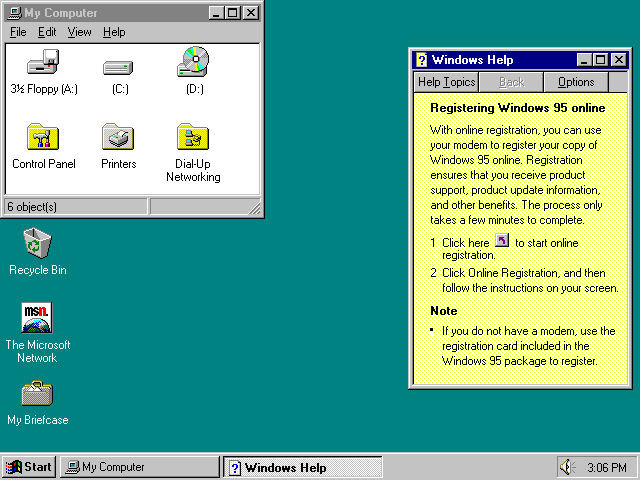Image resolution: width=640 pixels, height=480 pixels.
Task: Open the View menu in My Computer
Action: point(80,32)
